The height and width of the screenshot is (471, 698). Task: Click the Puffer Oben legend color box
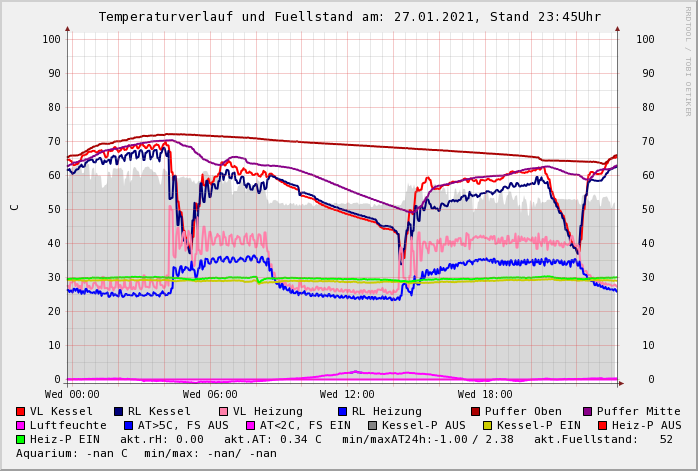(x=476, y=412)
